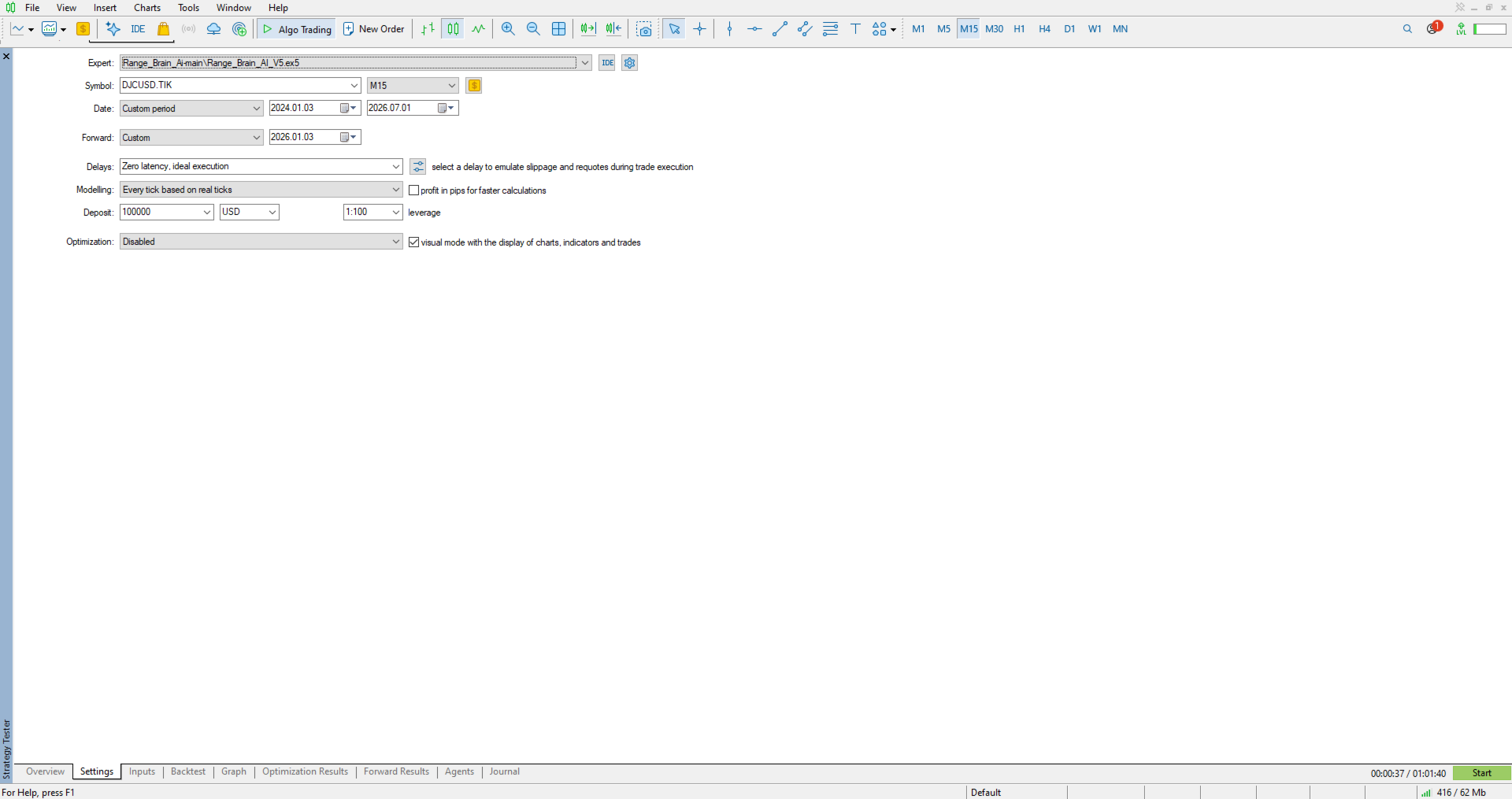Open the Modelling dropdown
The width and height of the screenshot is (1512, 799).
[261, 190]
